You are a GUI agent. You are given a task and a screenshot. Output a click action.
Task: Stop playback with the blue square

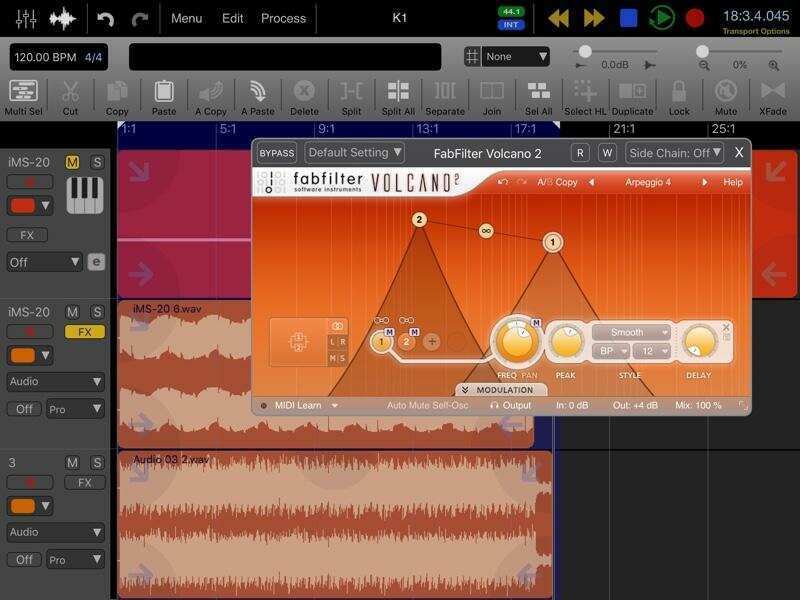coord(628,18)
